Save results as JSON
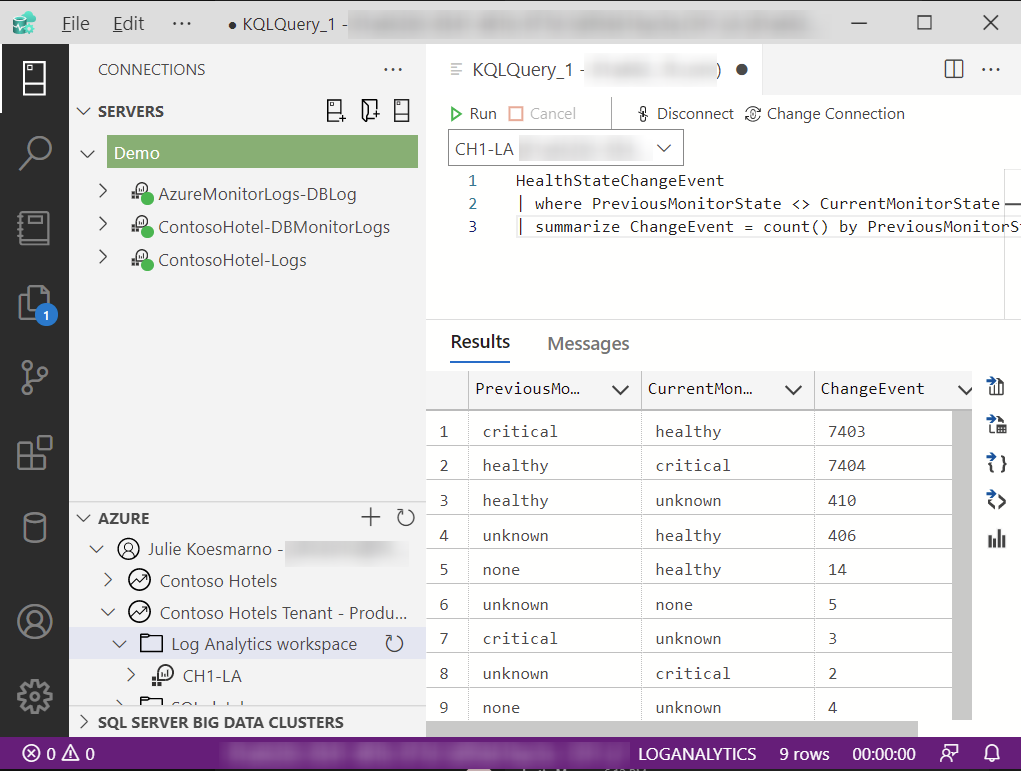 [x=995, y=462]
